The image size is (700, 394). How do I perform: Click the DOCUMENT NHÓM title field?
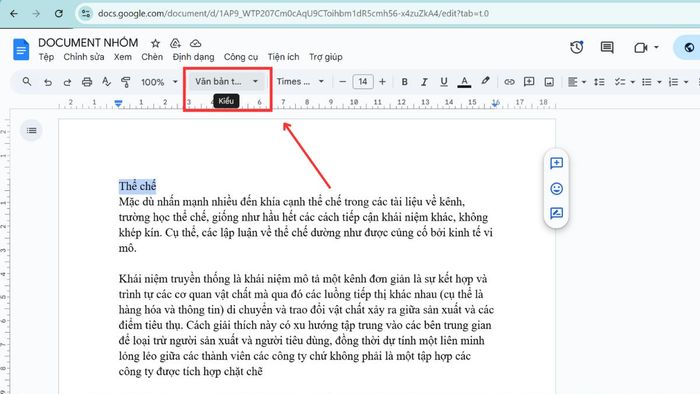[88, 43]
